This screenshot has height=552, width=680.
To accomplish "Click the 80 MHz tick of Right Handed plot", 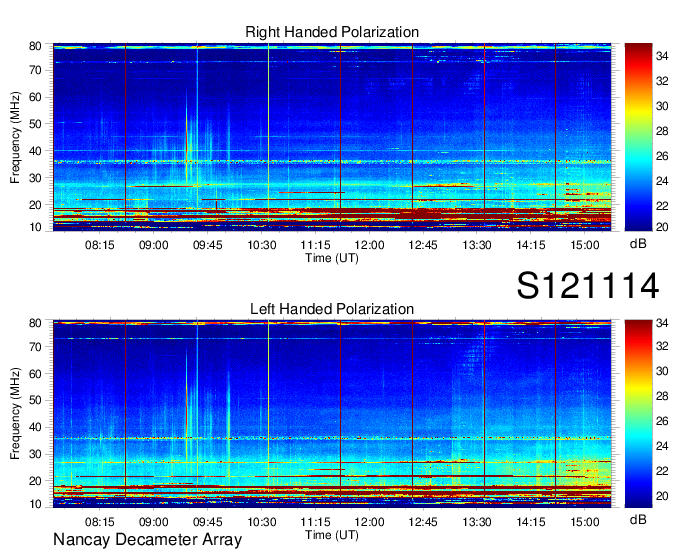I will pyautogui.click(x=35, y=46).
